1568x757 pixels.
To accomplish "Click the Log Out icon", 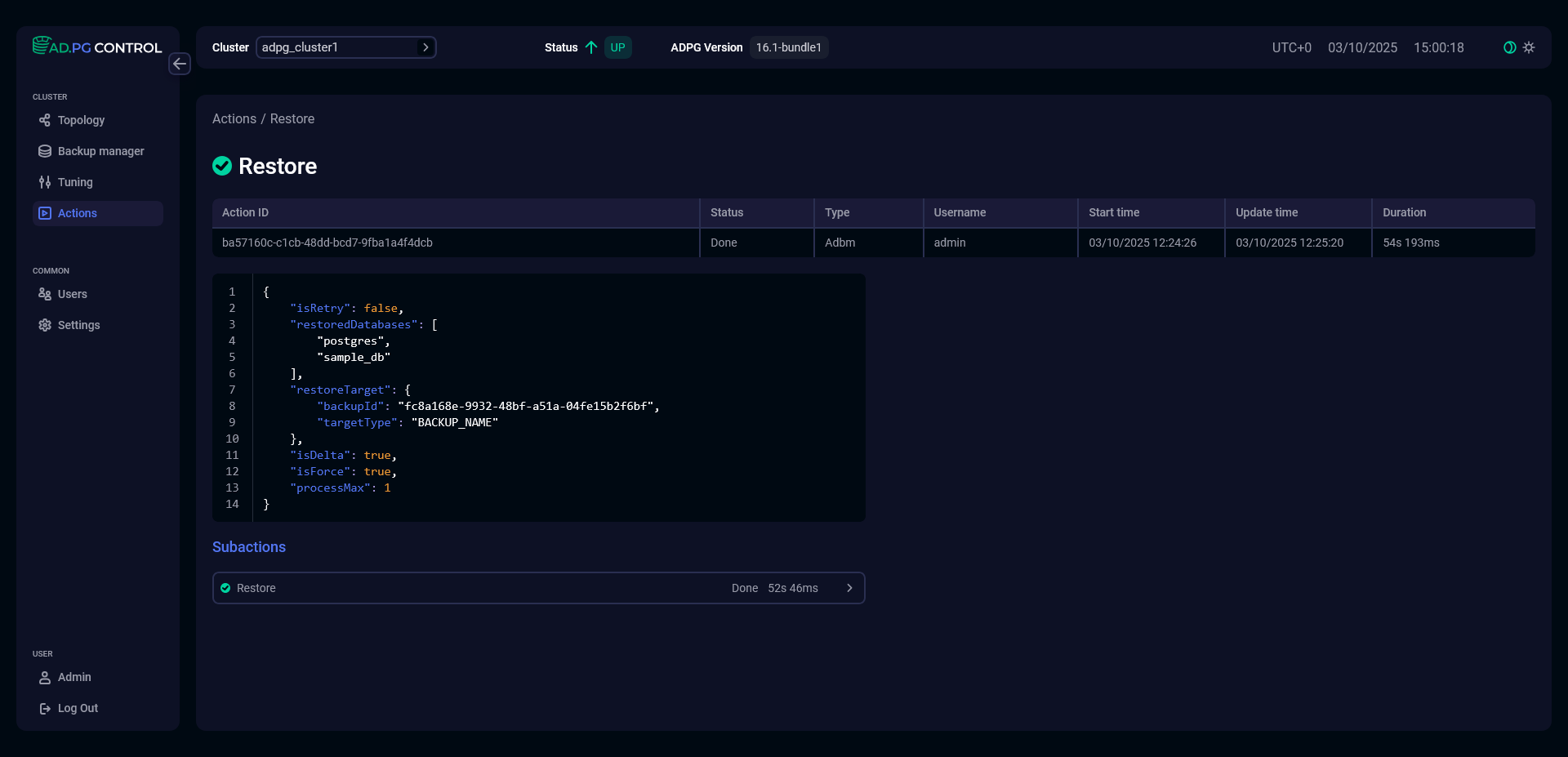I will click(x=45, y=708).
